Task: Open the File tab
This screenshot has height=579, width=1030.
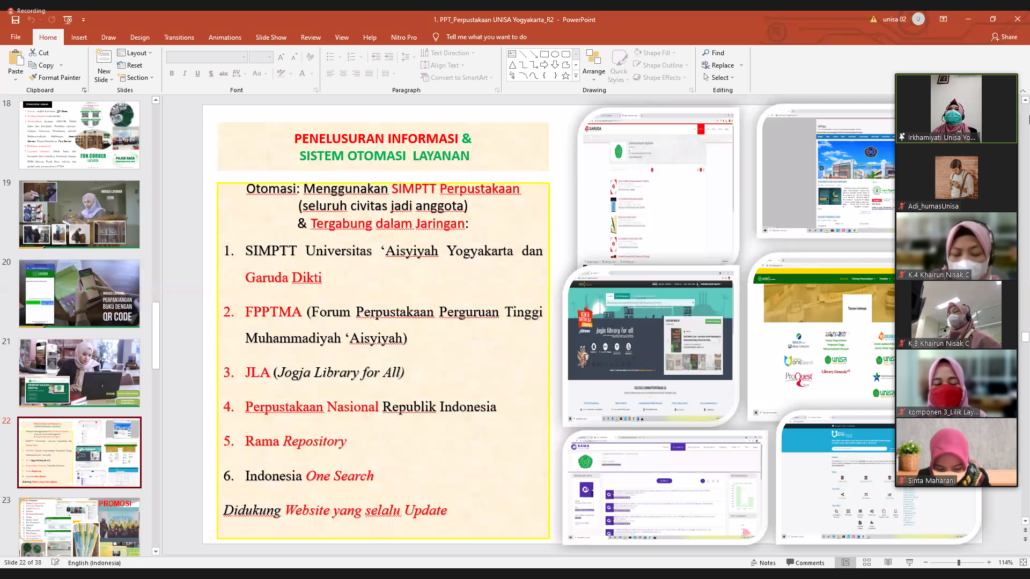Action: tap(16, 37)
